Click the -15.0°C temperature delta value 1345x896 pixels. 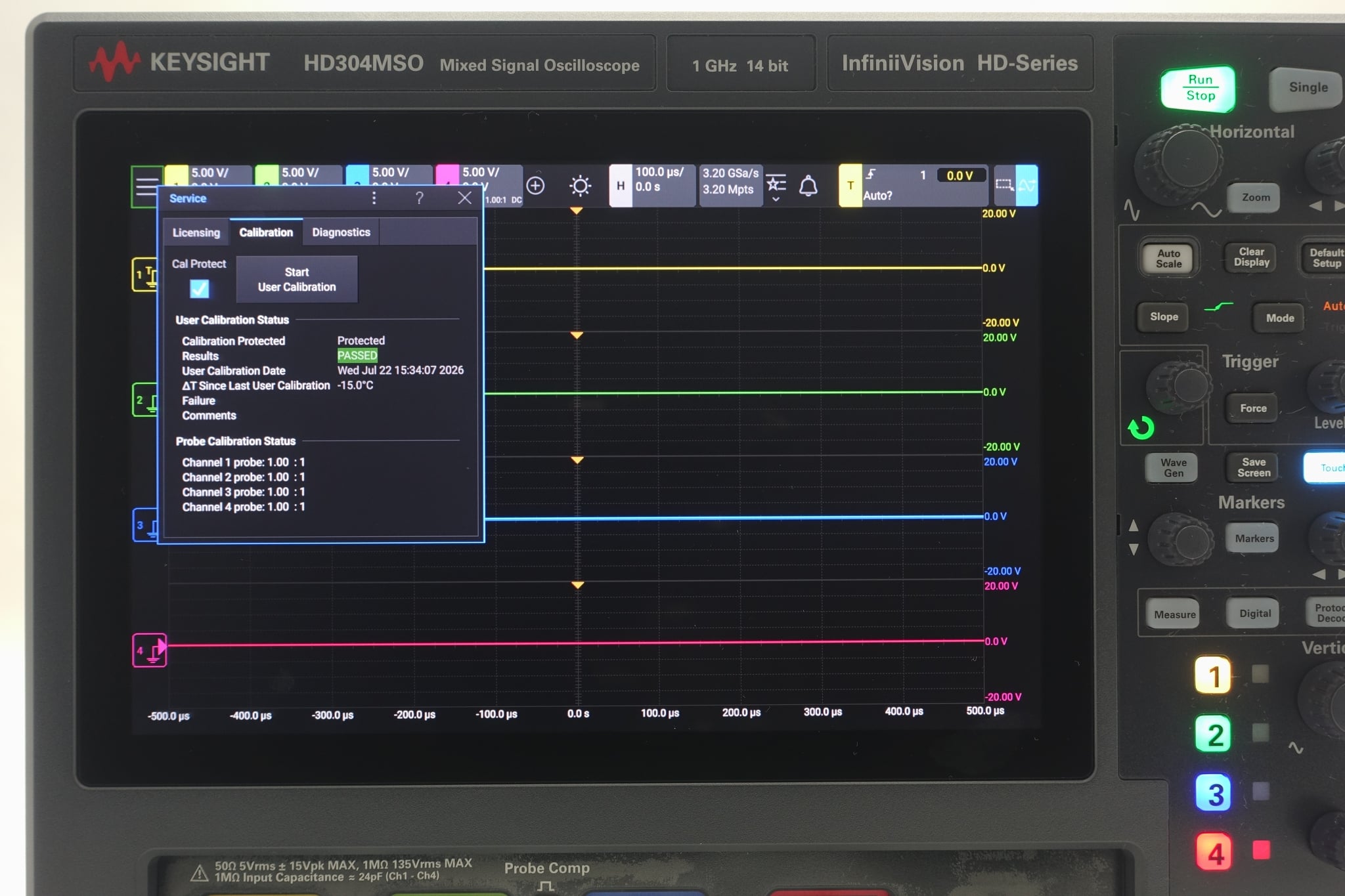(x=355, y=385)
